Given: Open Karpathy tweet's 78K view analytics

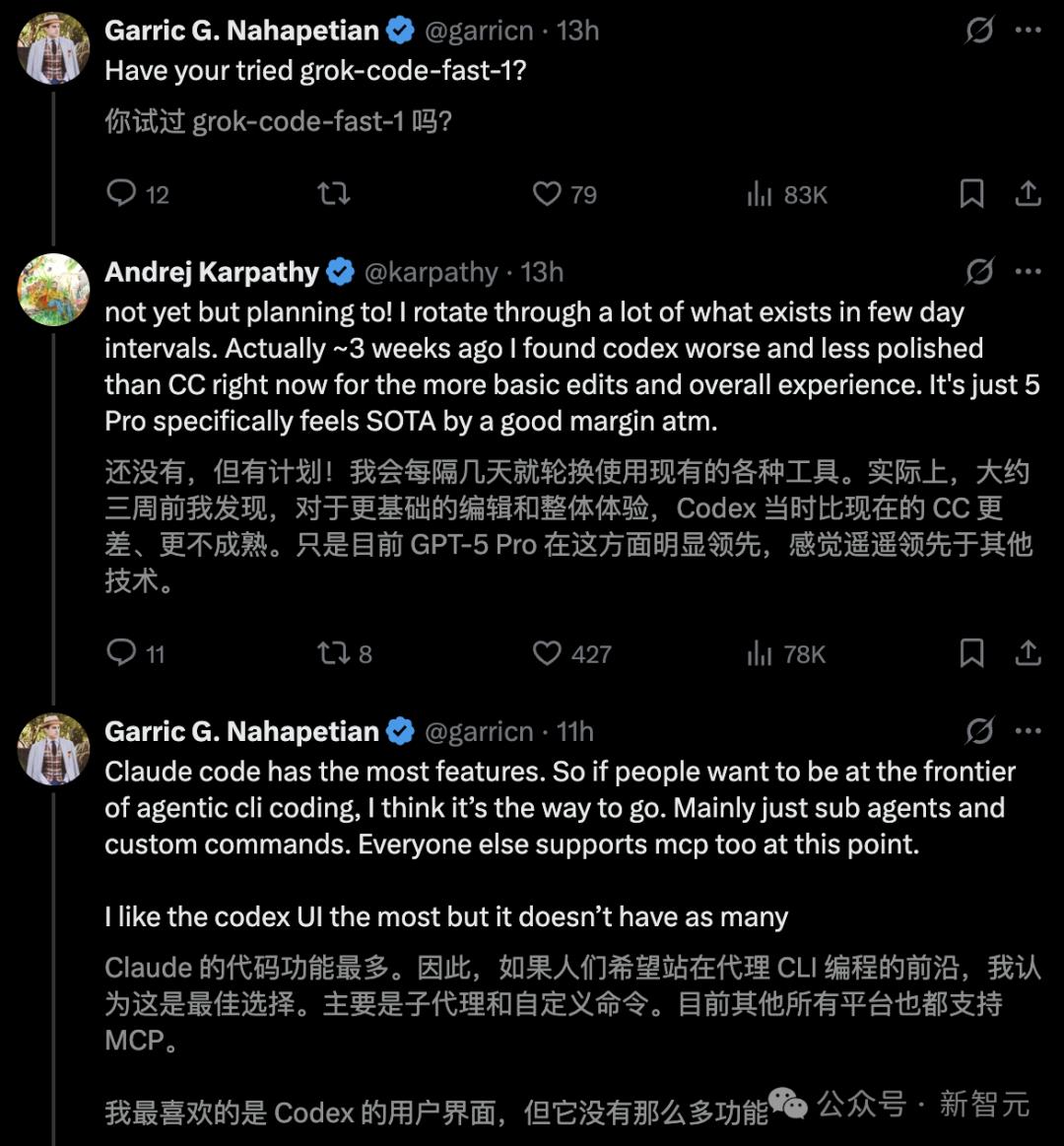Looking at the screenshot, I should [760, 653].
